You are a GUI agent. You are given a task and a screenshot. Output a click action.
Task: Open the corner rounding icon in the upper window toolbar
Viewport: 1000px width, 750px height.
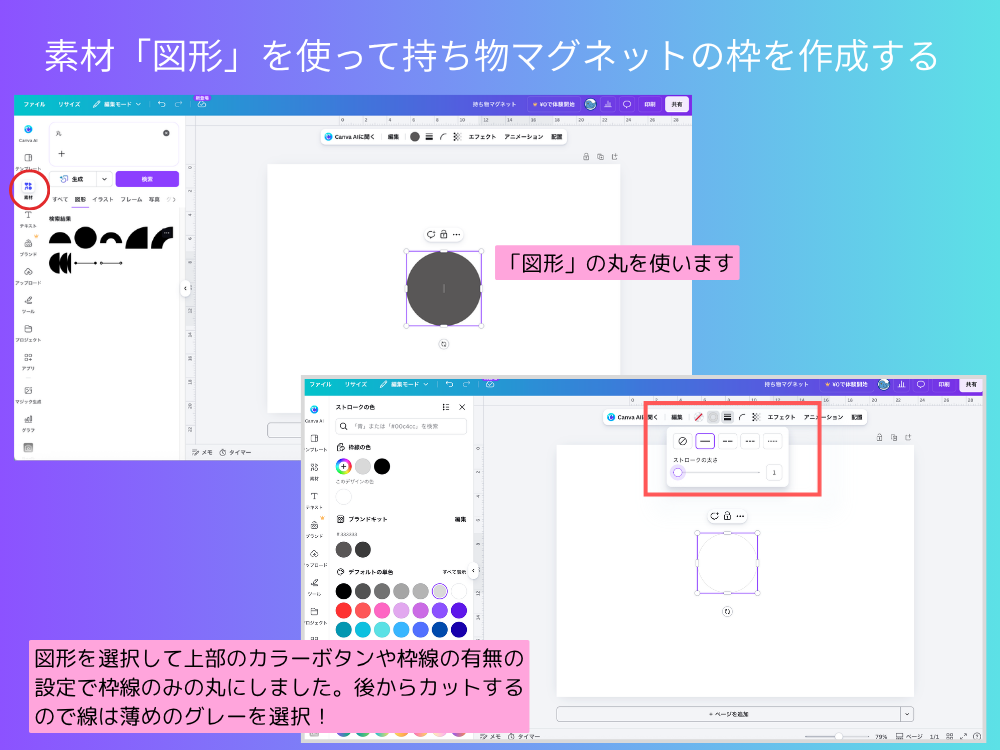pyautogui.click(x=443, y=136)
